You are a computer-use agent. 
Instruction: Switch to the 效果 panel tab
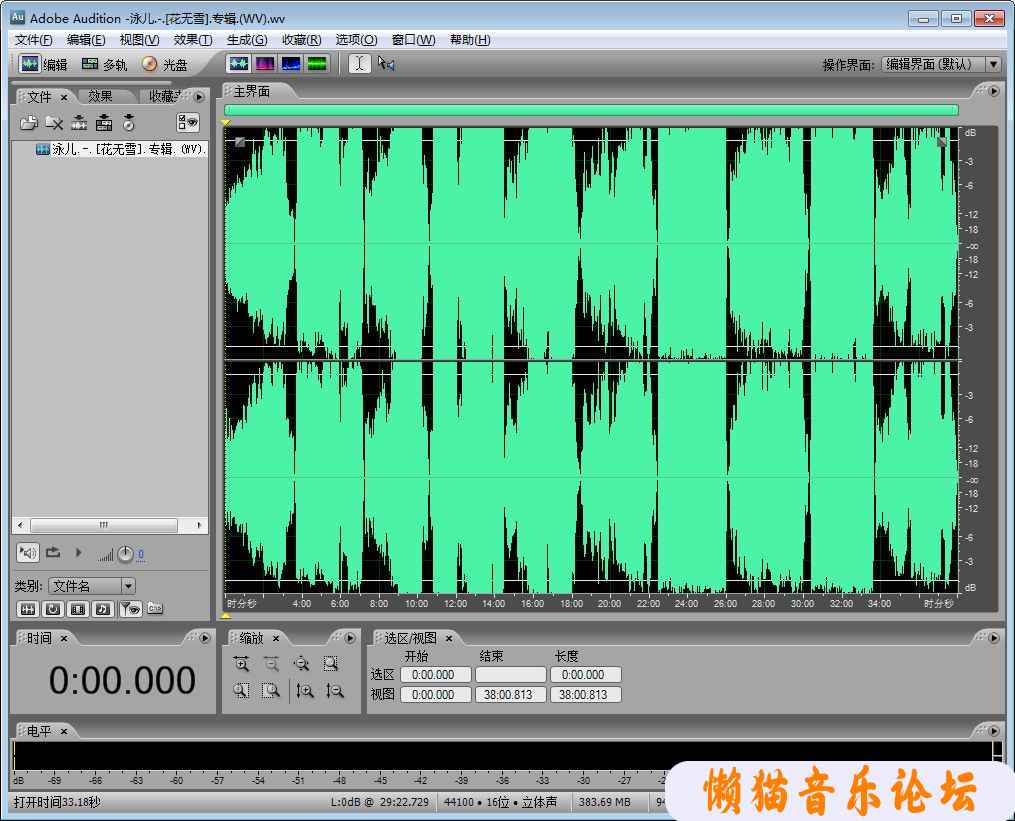(100, 96)
